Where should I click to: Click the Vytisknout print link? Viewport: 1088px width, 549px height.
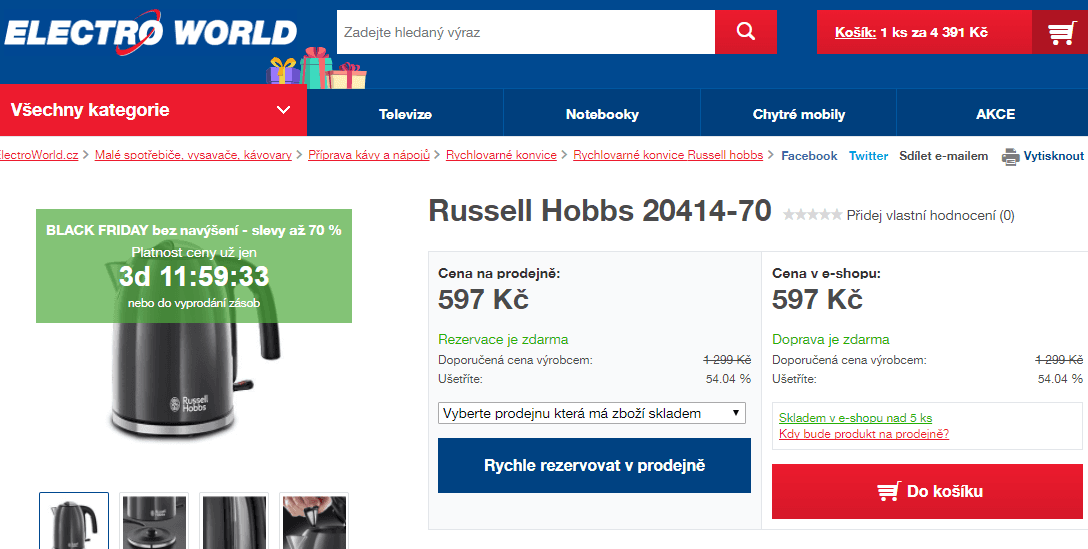(1053, 156)
